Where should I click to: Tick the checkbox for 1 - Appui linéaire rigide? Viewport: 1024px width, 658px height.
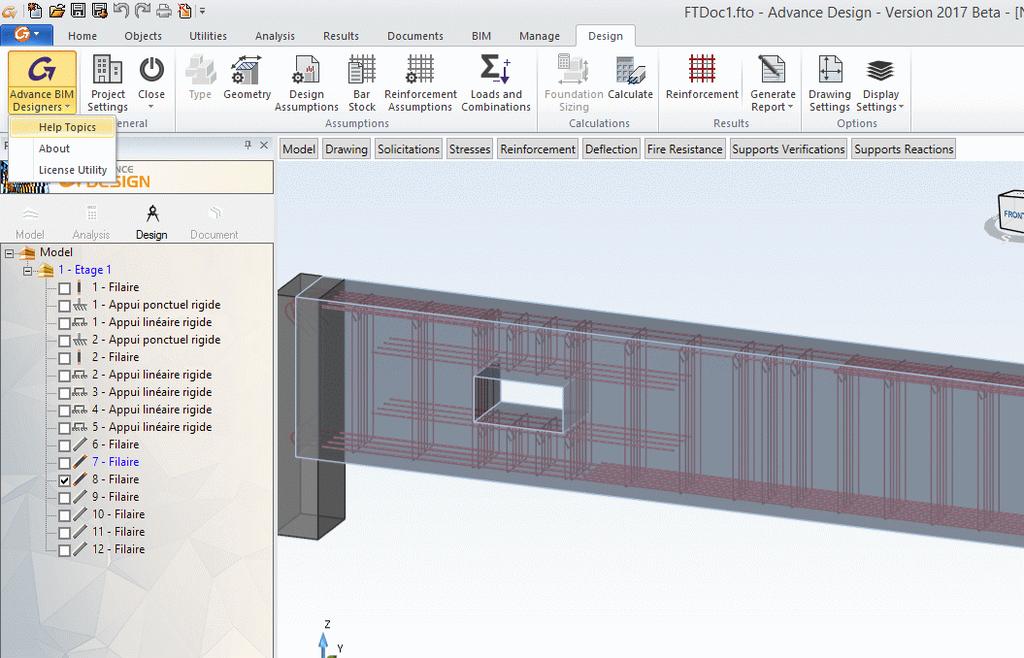pos(64,323)
